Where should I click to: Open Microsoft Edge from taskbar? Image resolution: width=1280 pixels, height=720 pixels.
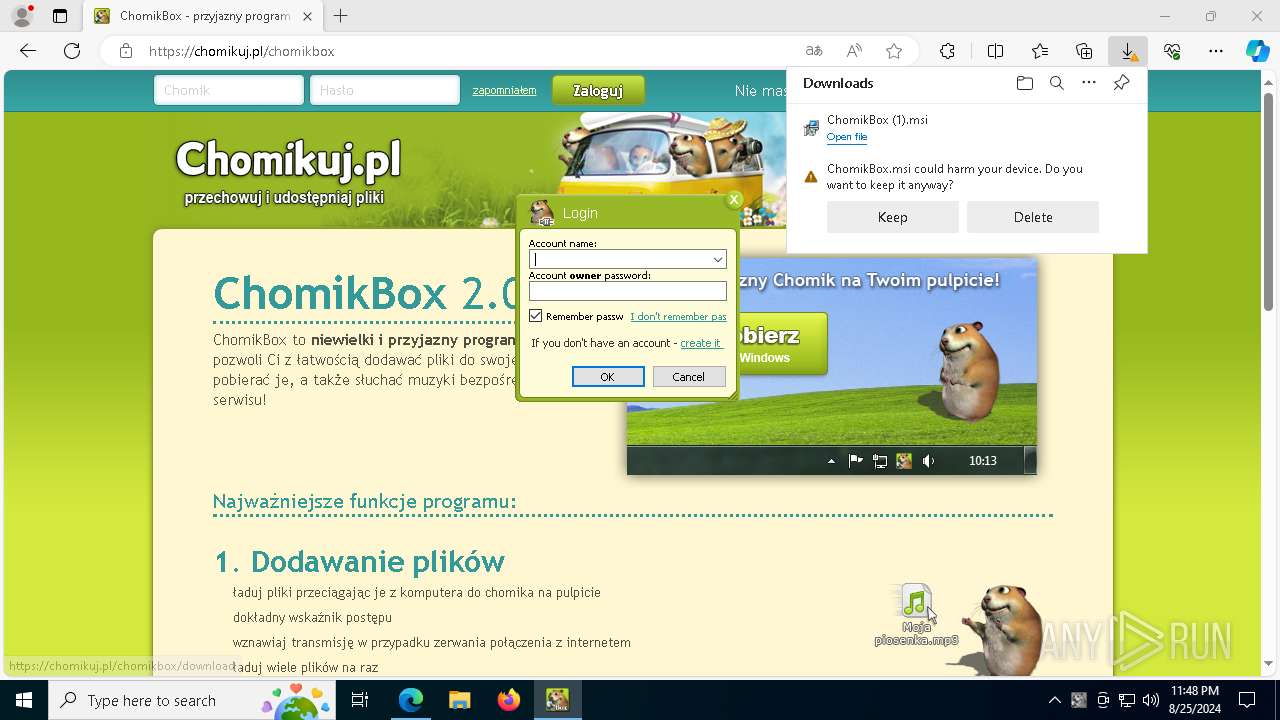pos(411,700)
